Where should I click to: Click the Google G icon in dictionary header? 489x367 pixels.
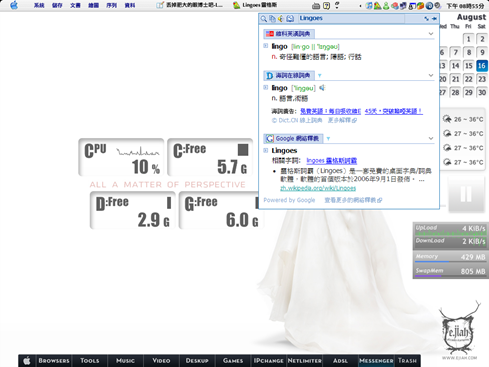[270, 138]
